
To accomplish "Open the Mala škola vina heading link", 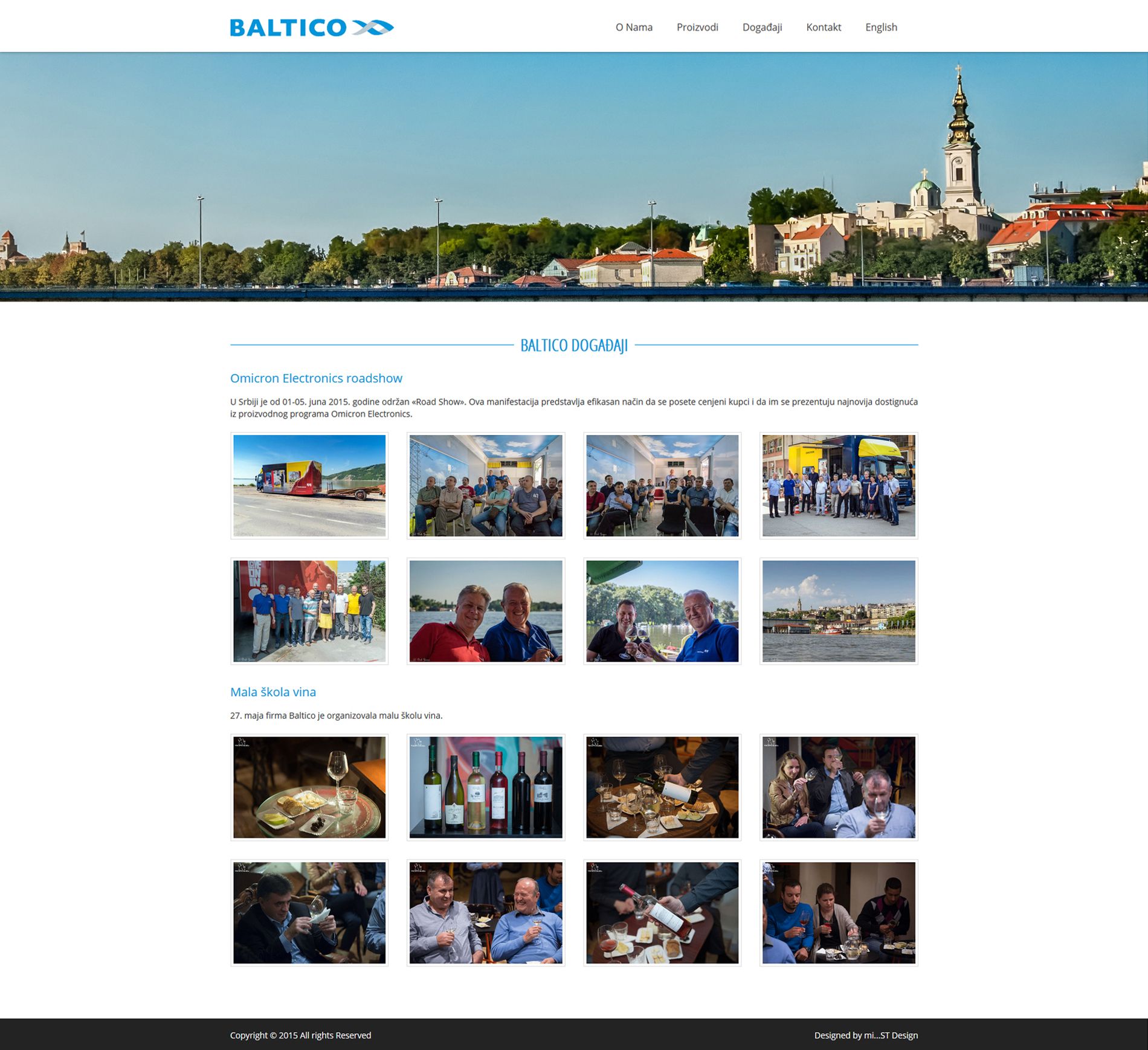I will (x=273, y=692).
